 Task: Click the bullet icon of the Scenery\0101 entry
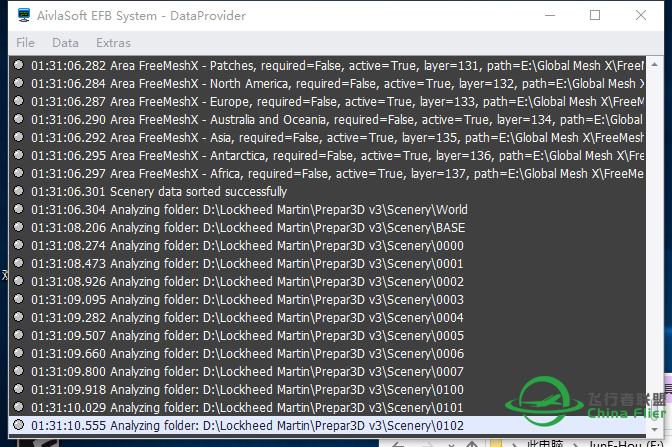18,407
